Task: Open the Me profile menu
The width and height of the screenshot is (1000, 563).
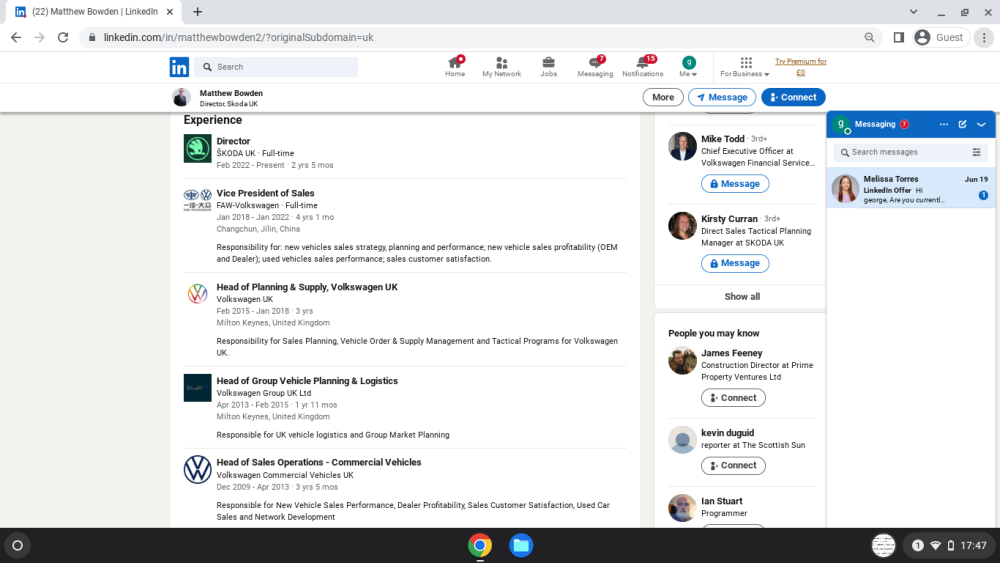Action: click(688, 66)
